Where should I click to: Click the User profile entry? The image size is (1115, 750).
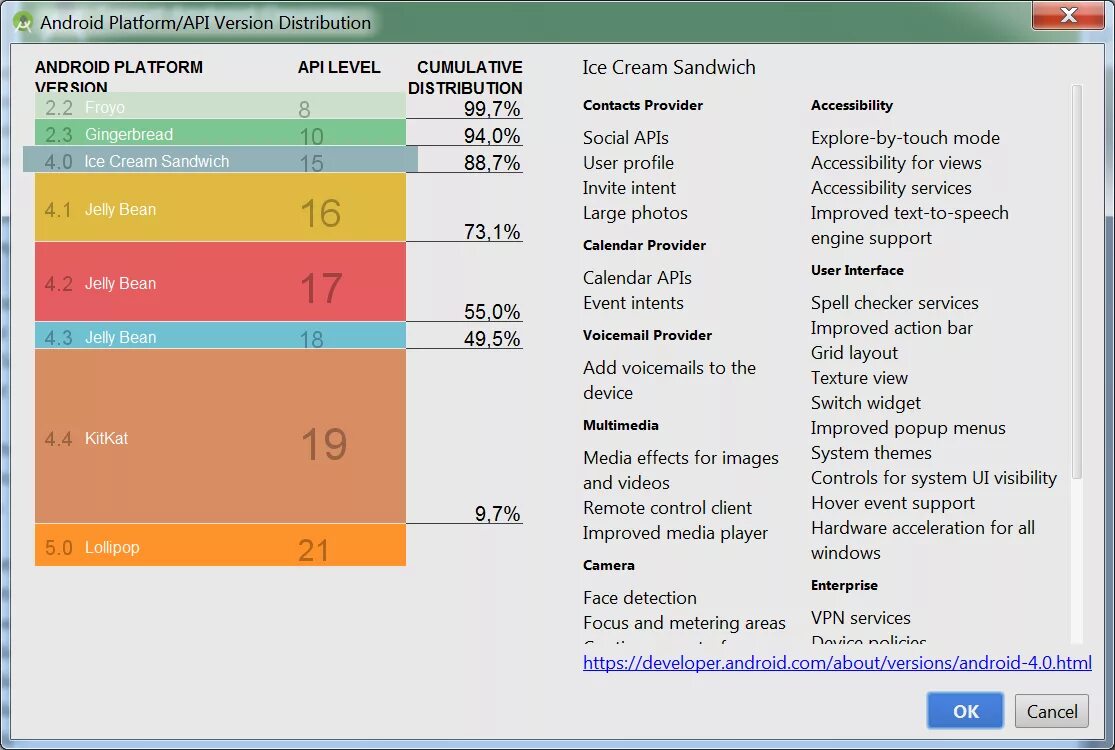(x=628, y=163)
